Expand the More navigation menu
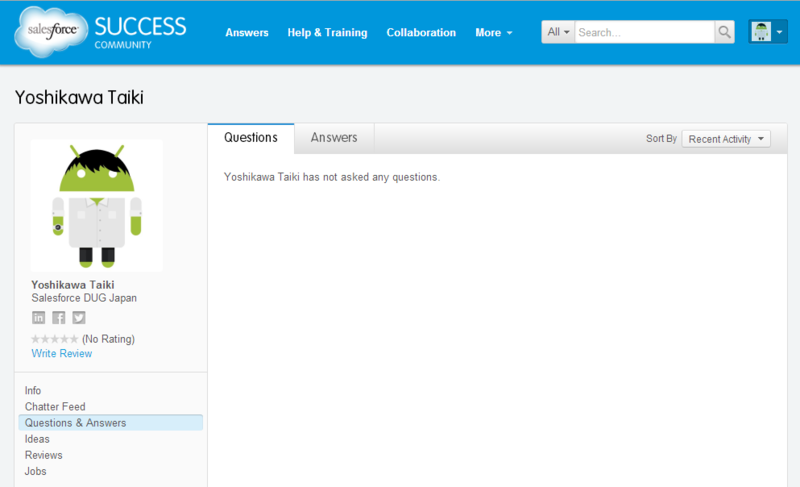The width and height of the screenshot is (800, 487). coord(493,33)
